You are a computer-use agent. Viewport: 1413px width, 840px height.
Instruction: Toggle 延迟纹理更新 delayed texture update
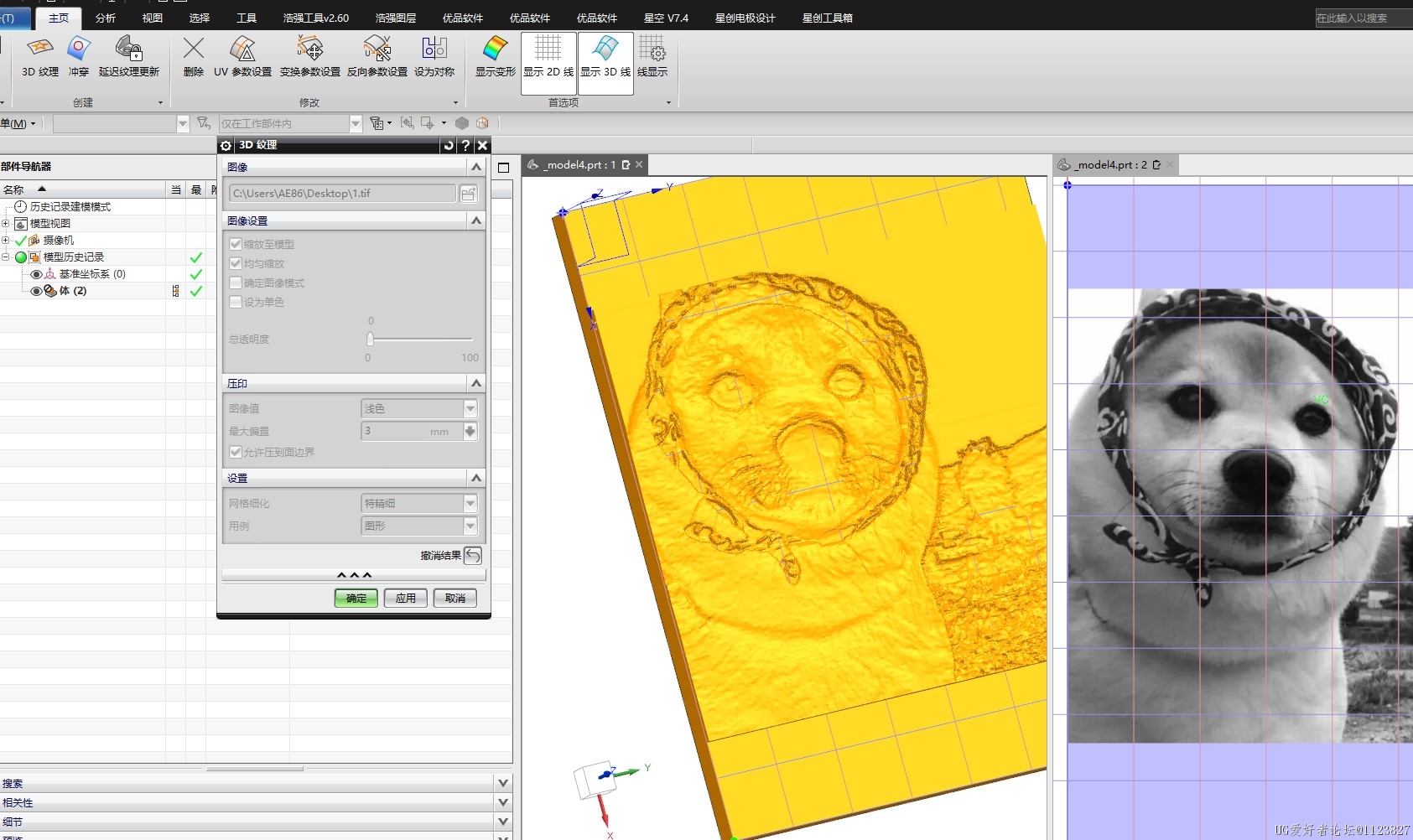129,57
